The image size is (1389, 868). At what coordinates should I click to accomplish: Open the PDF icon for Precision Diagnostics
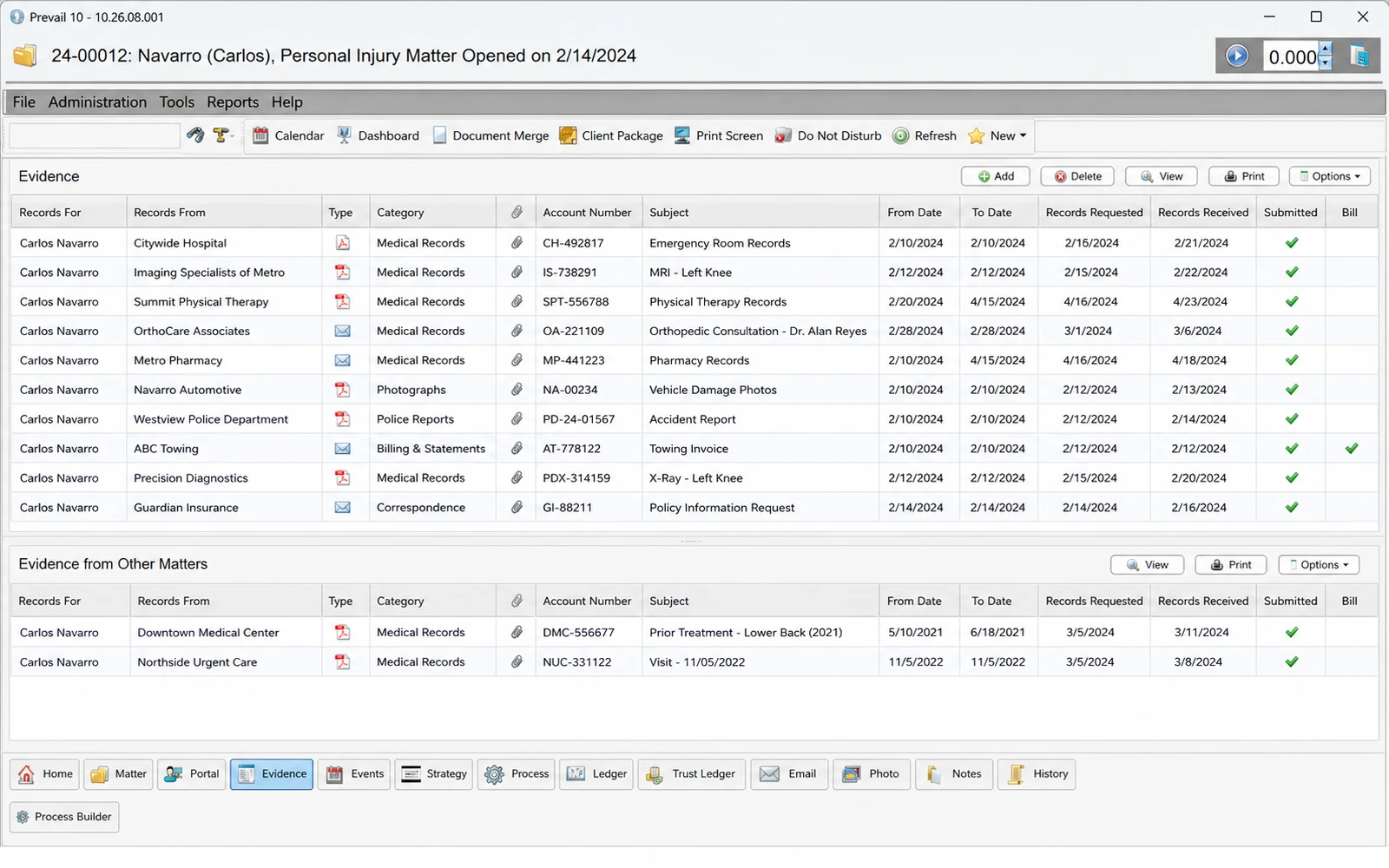(343, 478)
